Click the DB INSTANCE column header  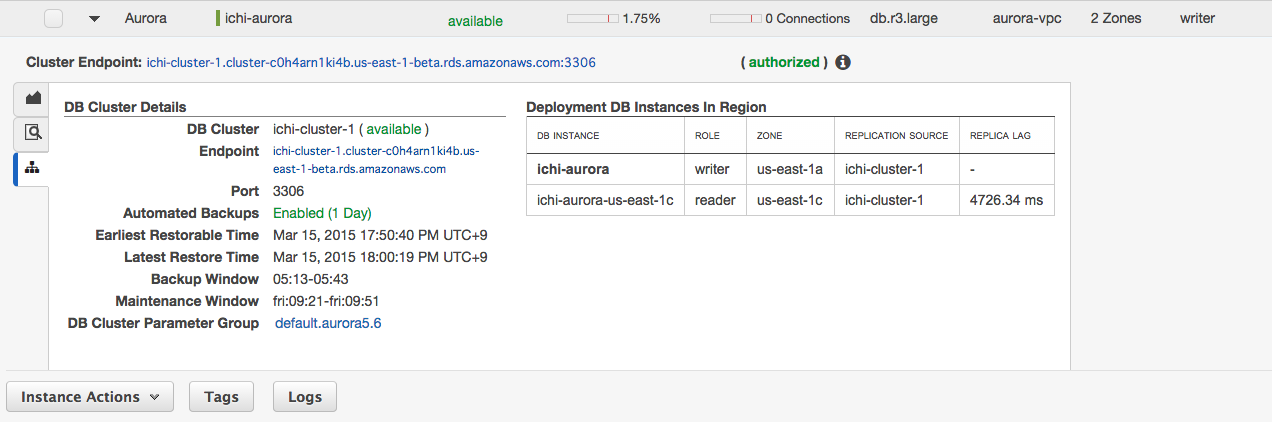[568, 135]
